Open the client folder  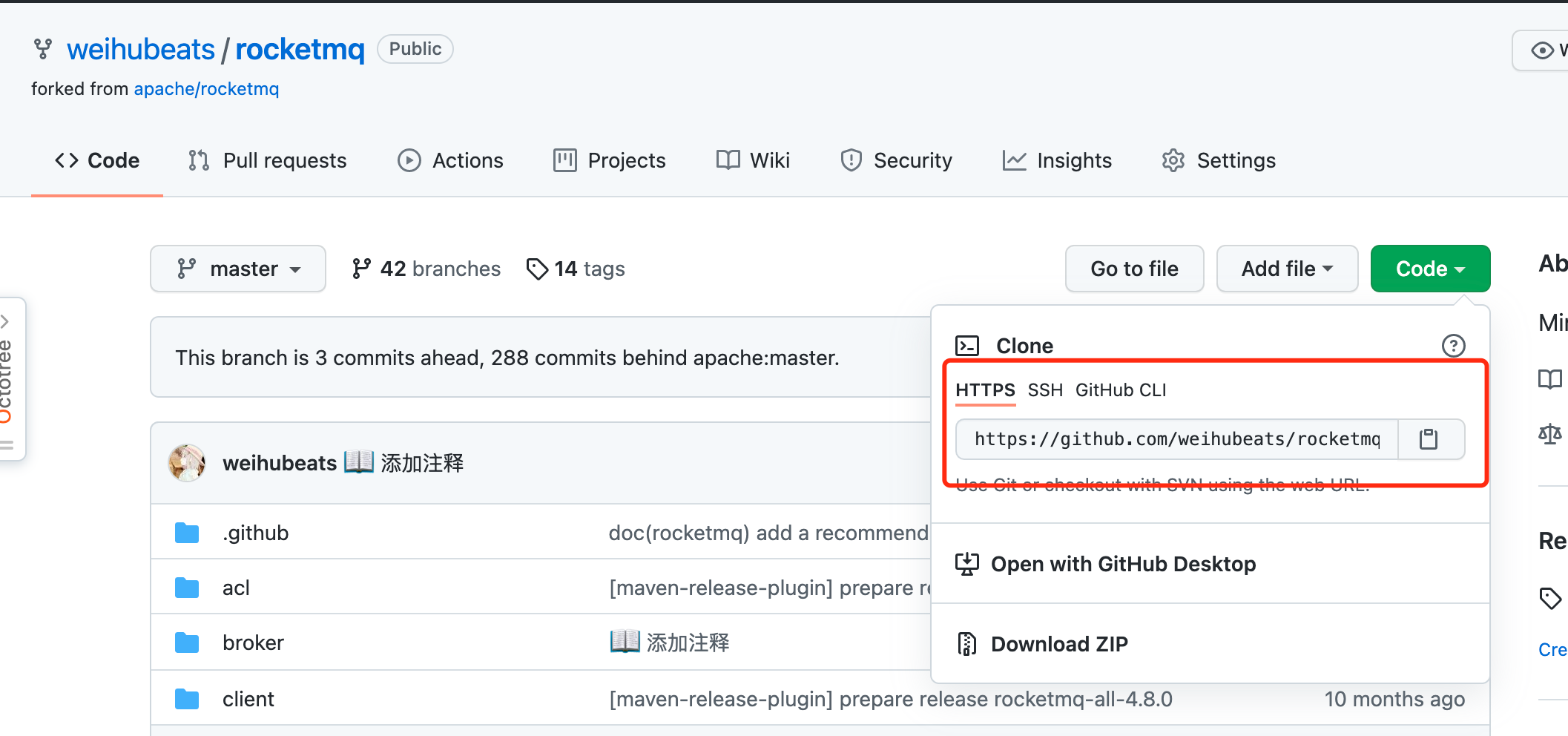pyautogui.click(x=248, y=699)
